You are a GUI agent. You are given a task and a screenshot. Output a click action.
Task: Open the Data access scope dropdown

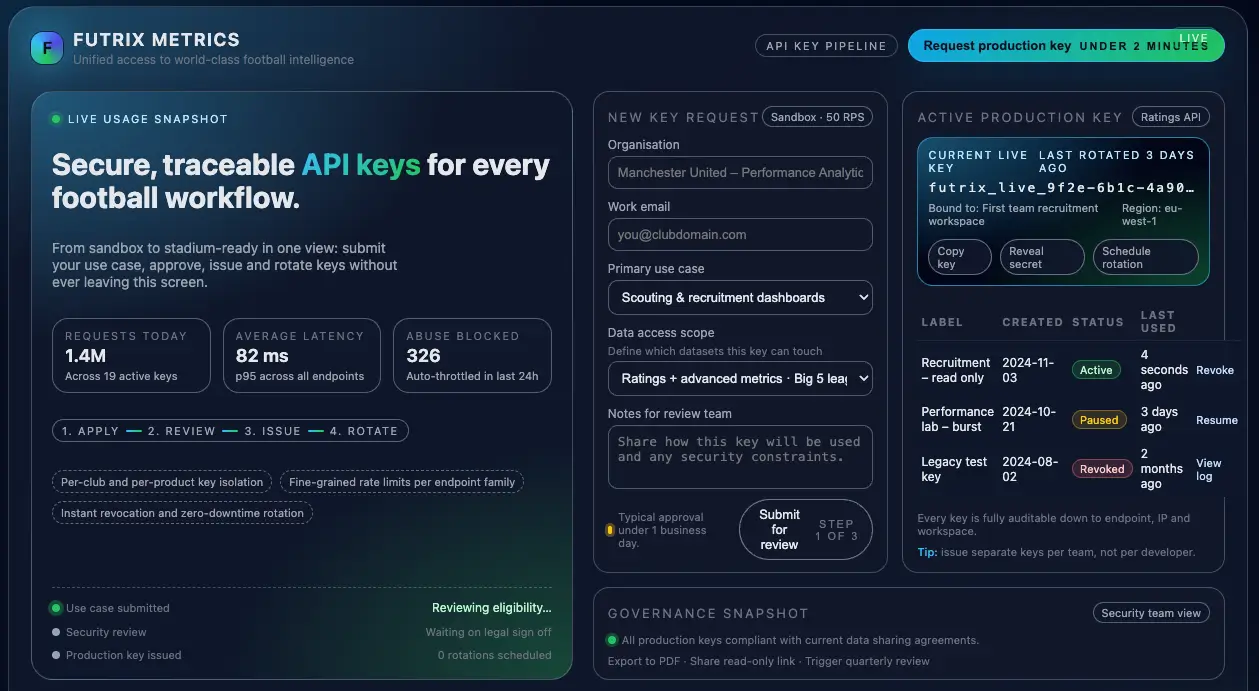[x=740, y=378]
